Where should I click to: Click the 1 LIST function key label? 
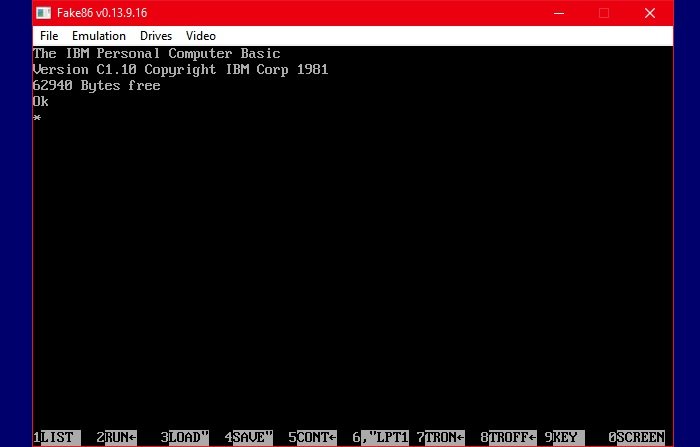pyautogui.click(x=57, y=437)
